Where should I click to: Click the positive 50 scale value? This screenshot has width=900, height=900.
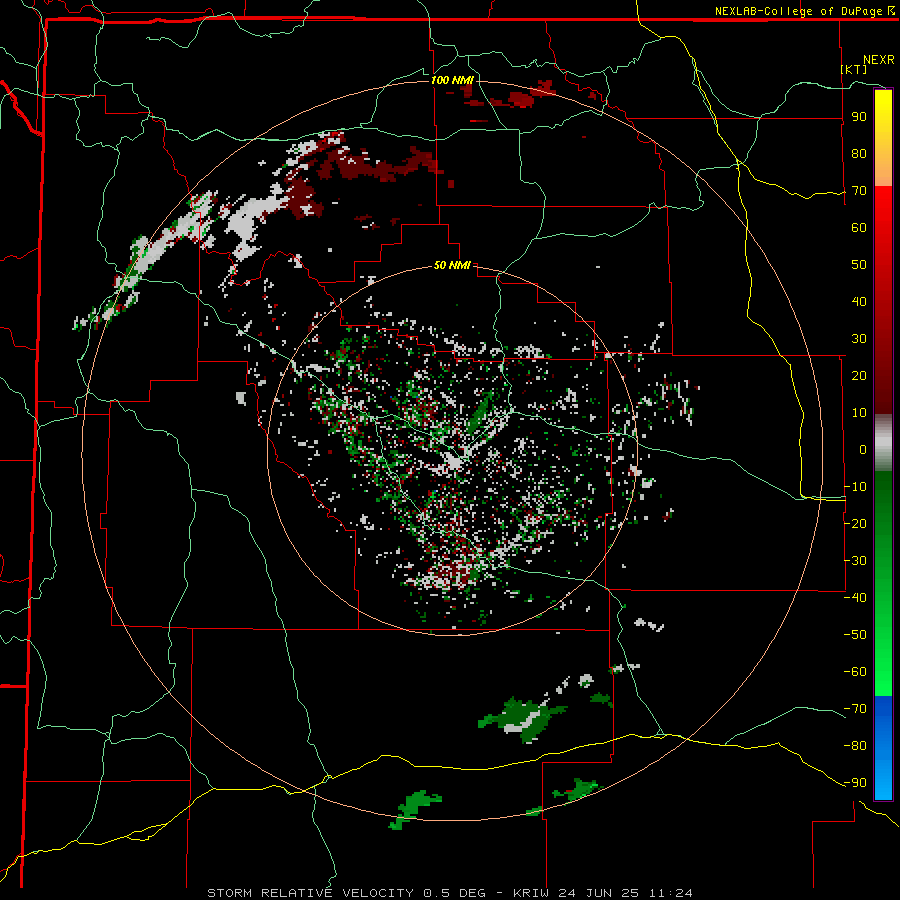859,265
